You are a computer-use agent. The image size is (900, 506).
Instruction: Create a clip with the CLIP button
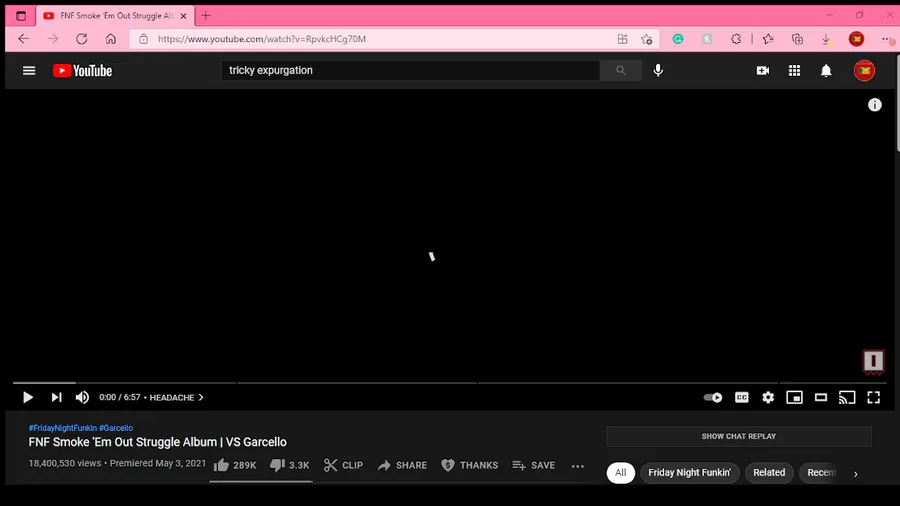[x=343, y=465]
